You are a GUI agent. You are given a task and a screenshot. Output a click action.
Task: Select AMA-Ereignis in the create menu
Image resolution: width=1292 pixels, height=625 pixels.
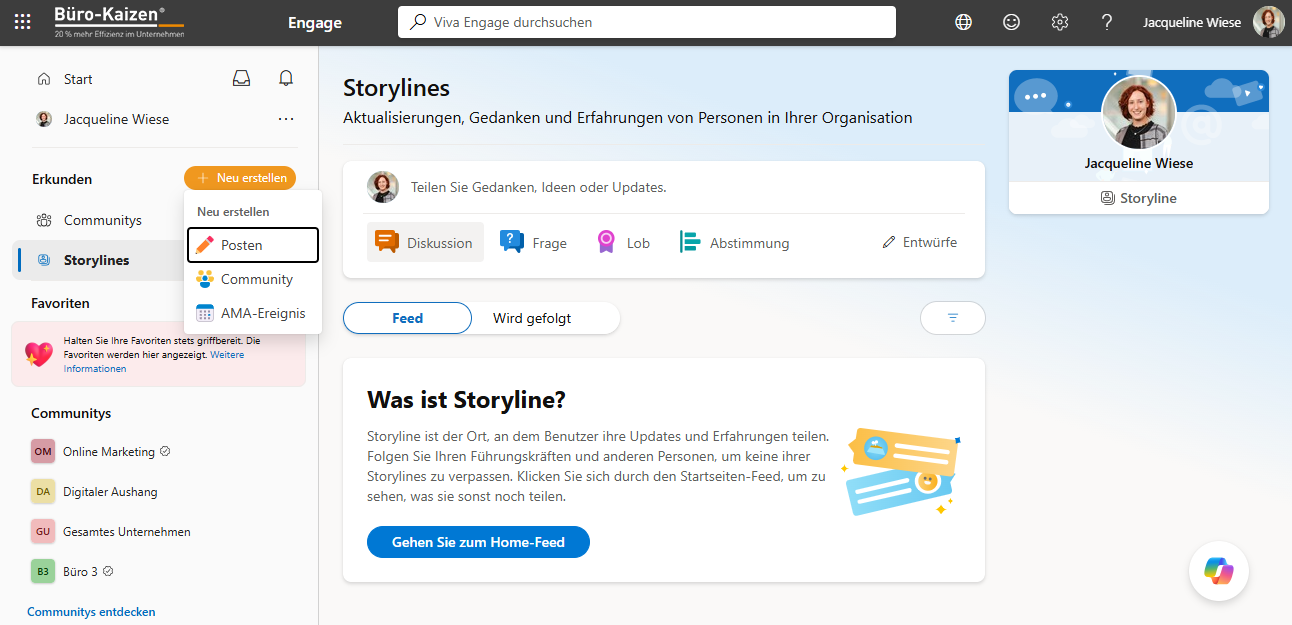tap(252, 313)
